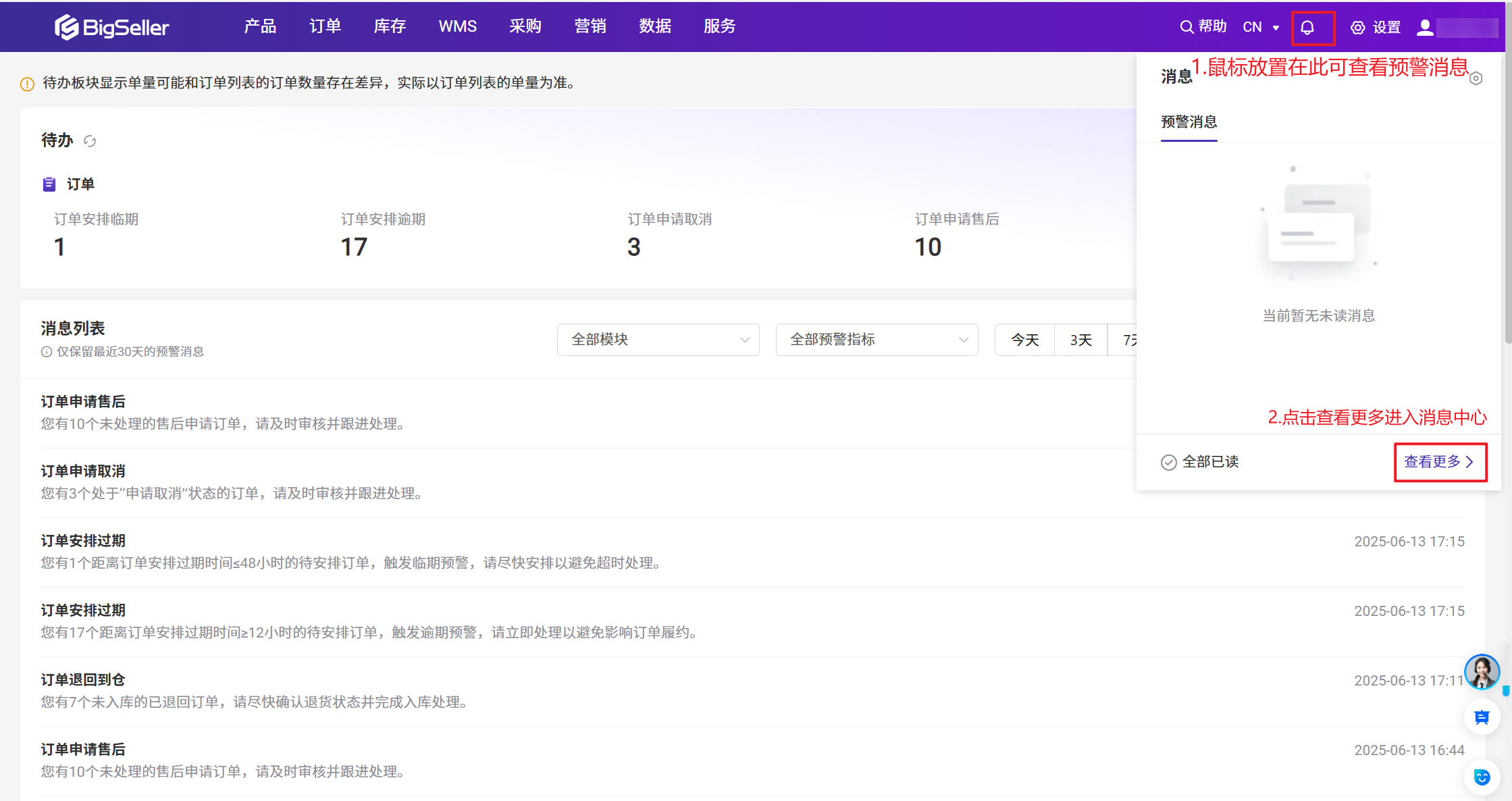Mark all read with 全部已读 checkmark
This screenshot has width=1512, height=801.
click(x=1199, y=462)
